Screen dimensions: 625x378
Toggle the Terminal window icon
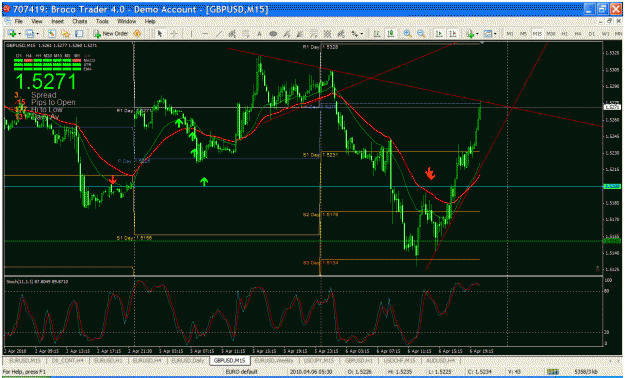click(79, 34)
